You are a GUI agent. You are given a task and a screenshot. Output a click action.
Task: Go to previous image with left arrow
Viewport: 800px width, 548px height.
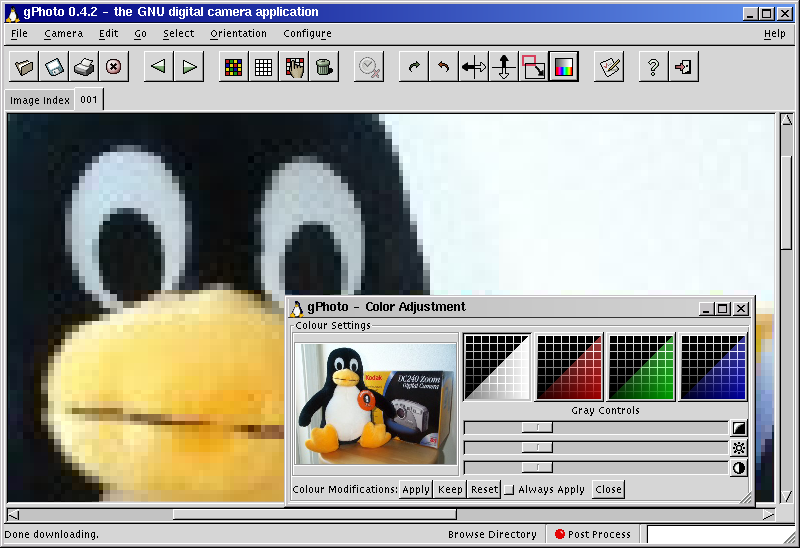pos(159,66)
